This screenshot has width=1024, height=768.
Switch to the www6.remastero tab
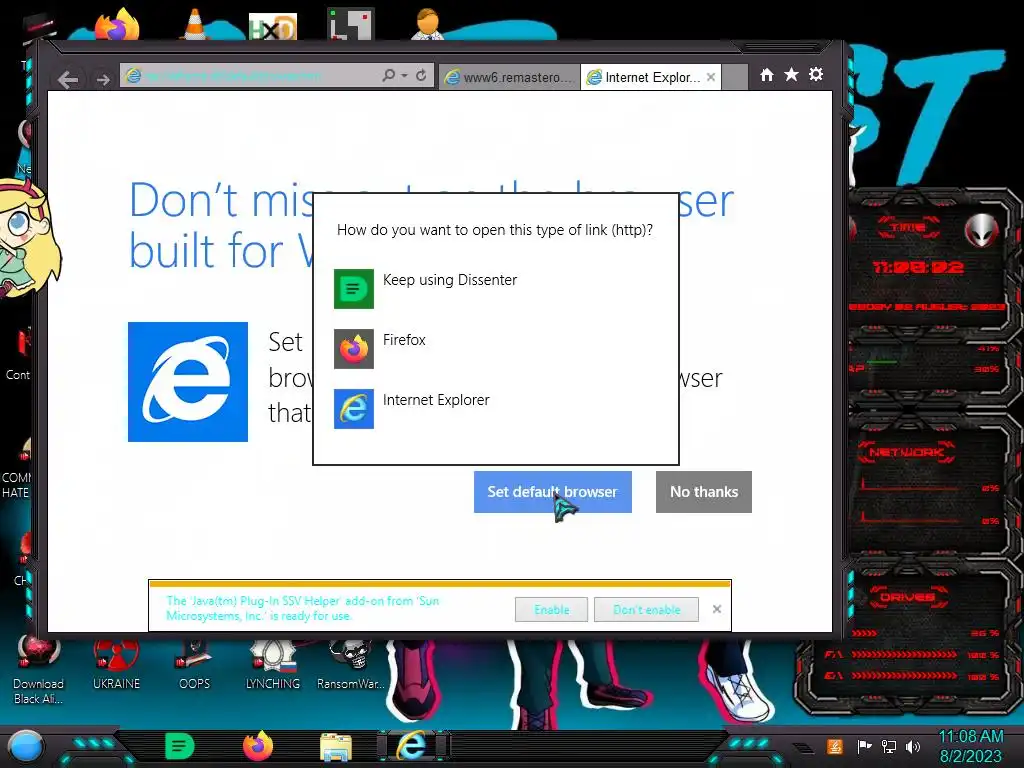(x=509, y=77)
